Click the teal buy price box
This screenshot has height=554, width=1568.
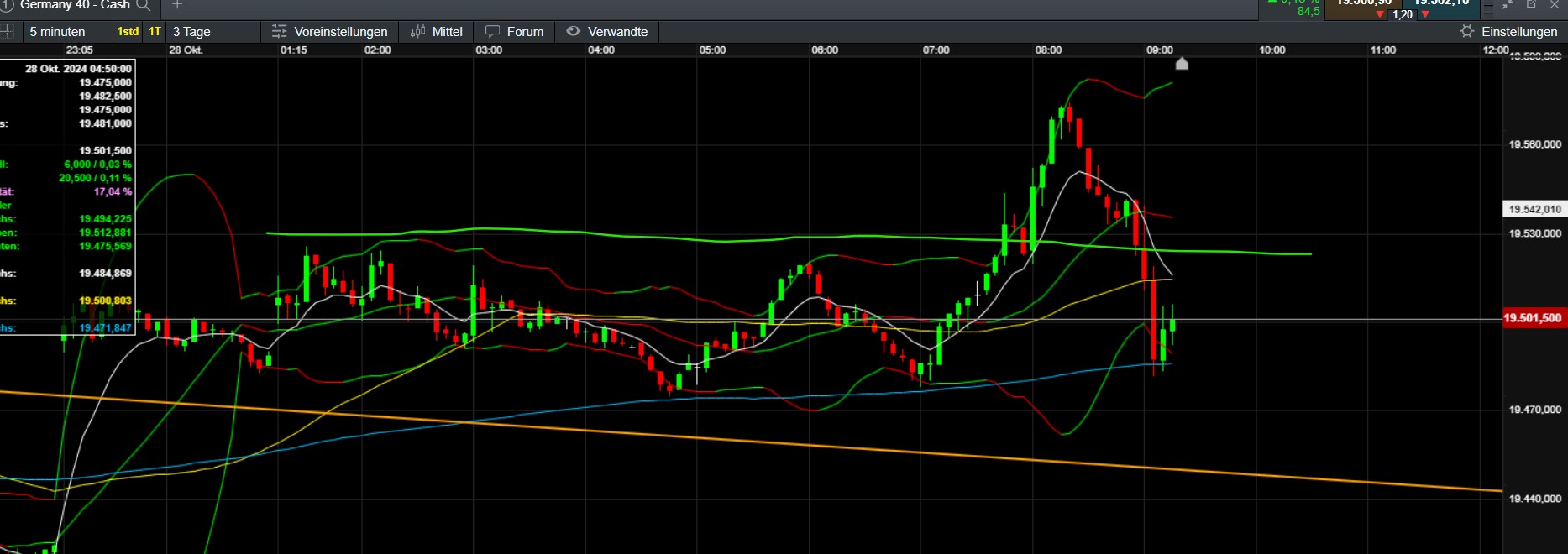click(x=1443, y=9)
